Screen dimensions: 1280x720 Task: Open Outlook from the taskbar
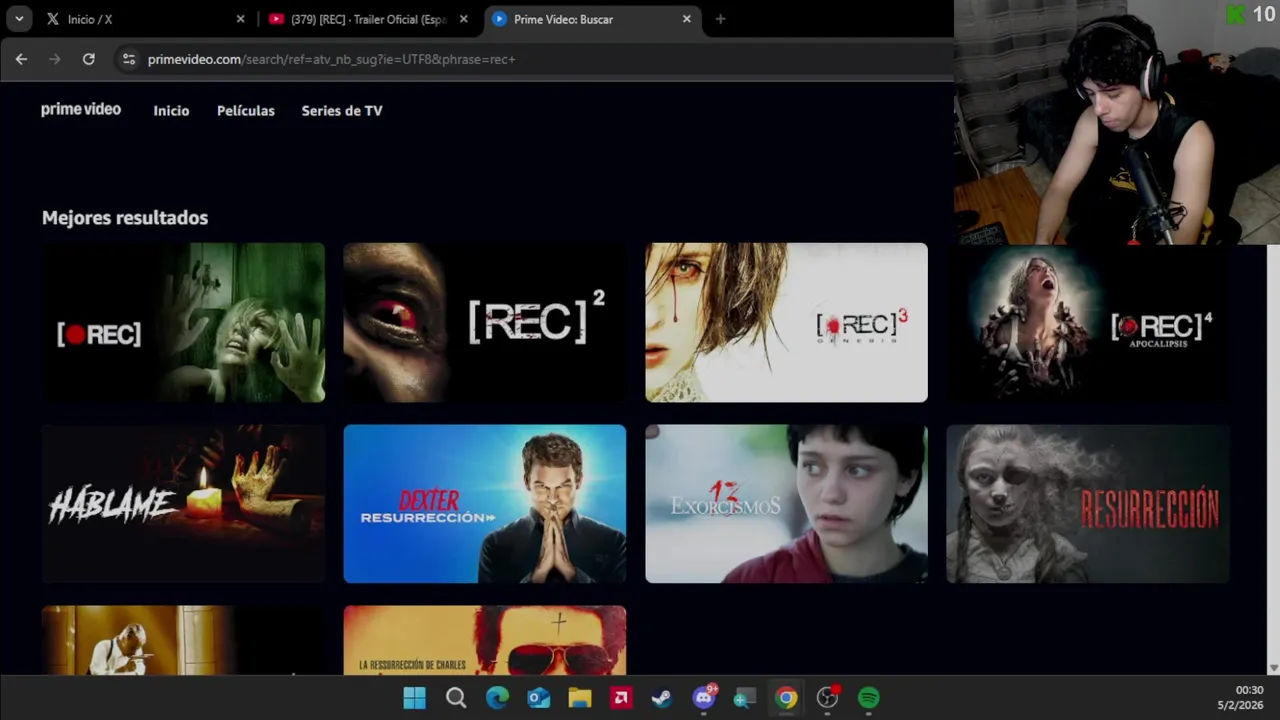tap(538, 698)
